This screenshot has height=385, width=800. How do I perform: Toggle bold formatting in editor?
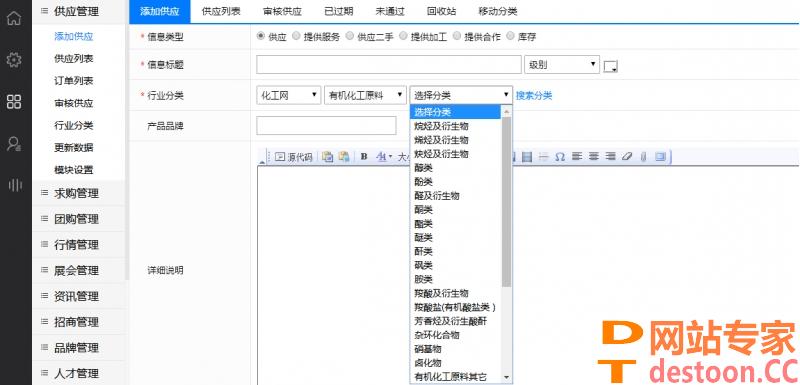tap(364, 157)
